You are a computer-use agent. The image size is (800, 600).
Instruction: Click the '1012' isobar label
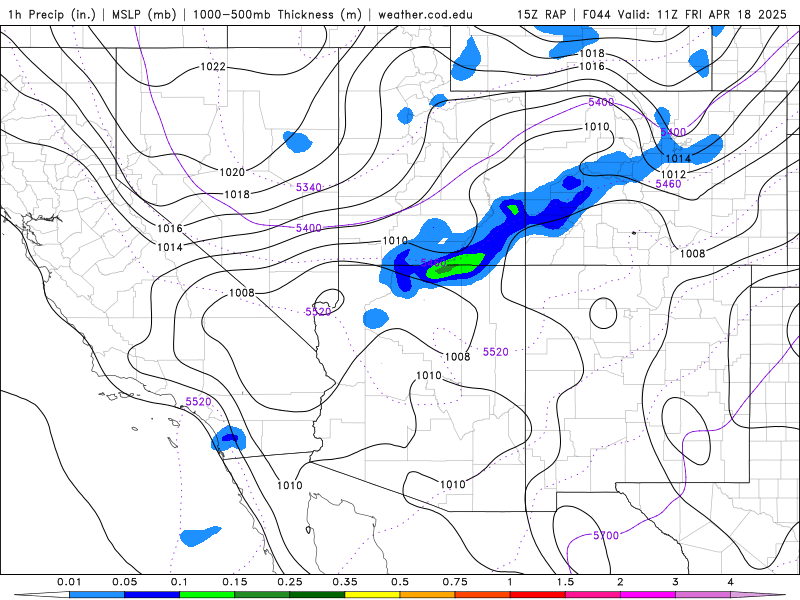coord(673,174)
